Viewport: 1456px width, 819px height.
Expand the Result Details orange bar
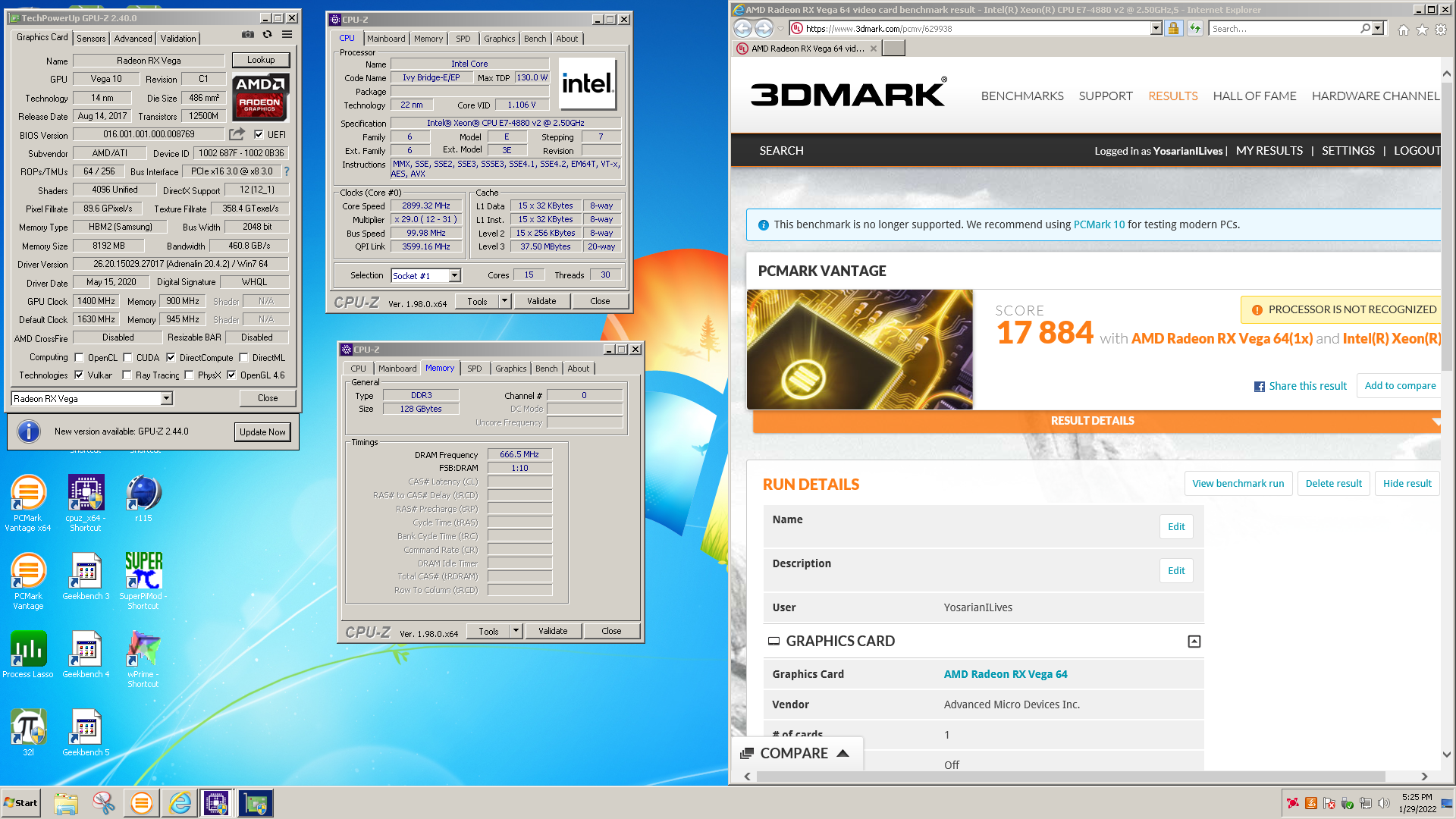tap(1092, 421)
